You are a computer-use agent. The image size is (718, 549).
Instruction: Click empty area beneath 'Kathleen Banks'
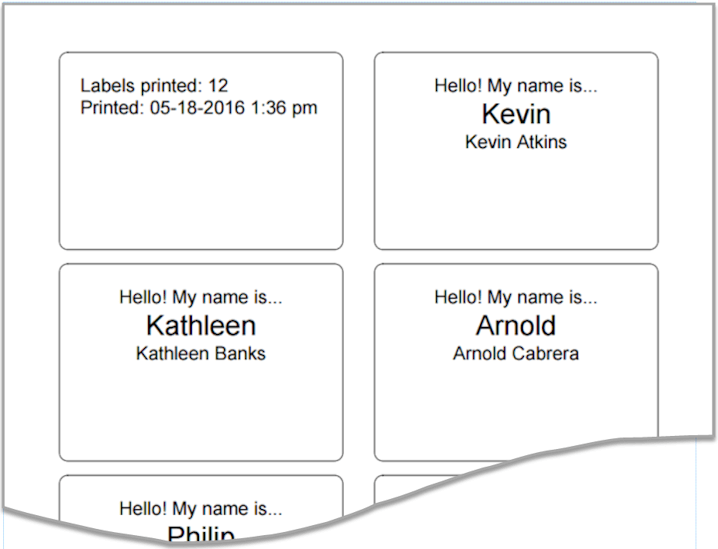(200, 410)
